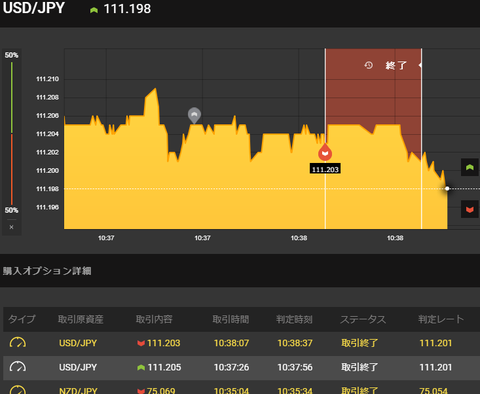The image size is (480, 394).
Task: Click the 取引内容 column header
Action: pyautogui.click(x=154, y=319)
